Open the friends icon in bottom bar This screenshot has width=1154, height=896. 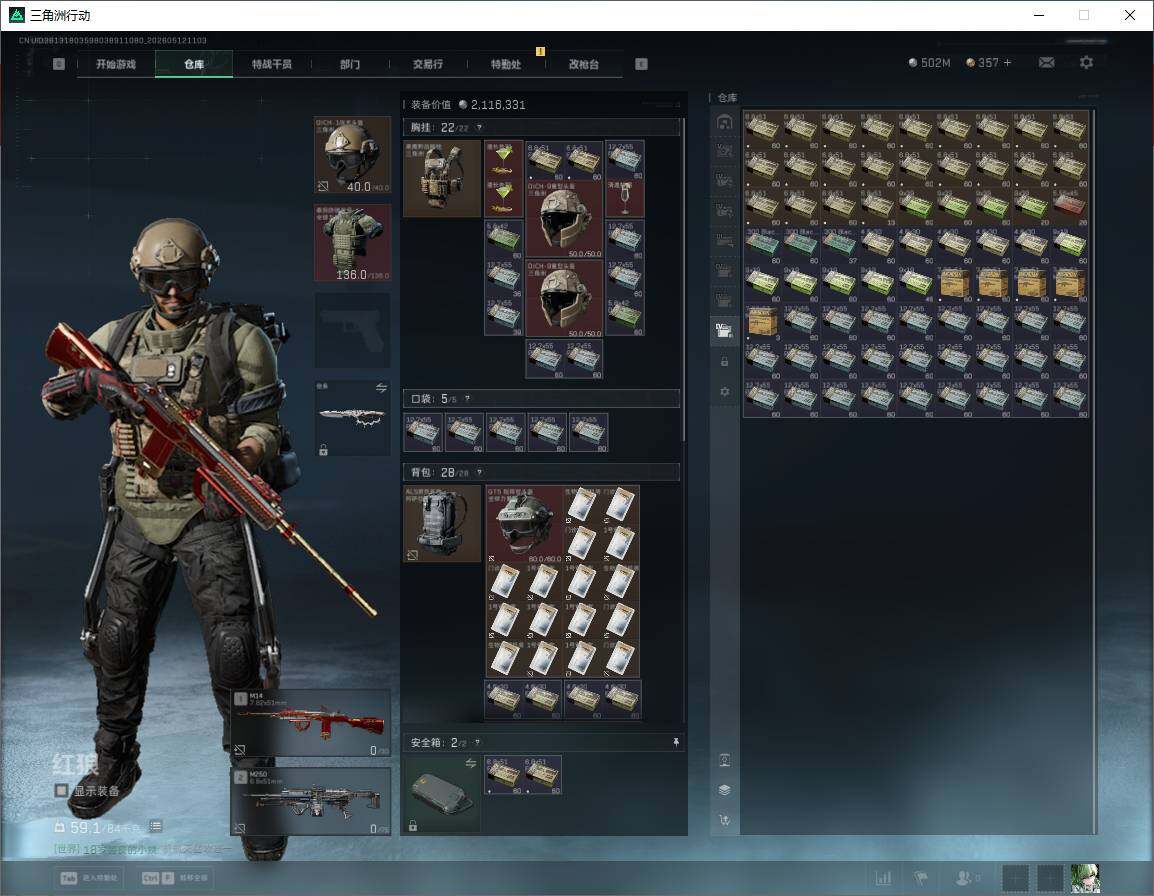click(x=965, y=878)
